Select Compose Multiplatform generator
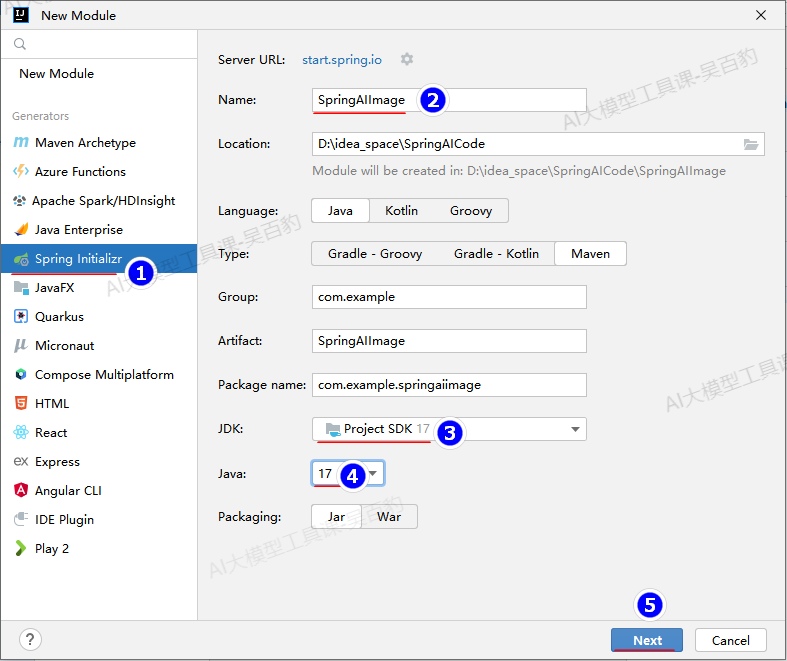The height and width of the screenshot is (661, 787). [99, 374]
